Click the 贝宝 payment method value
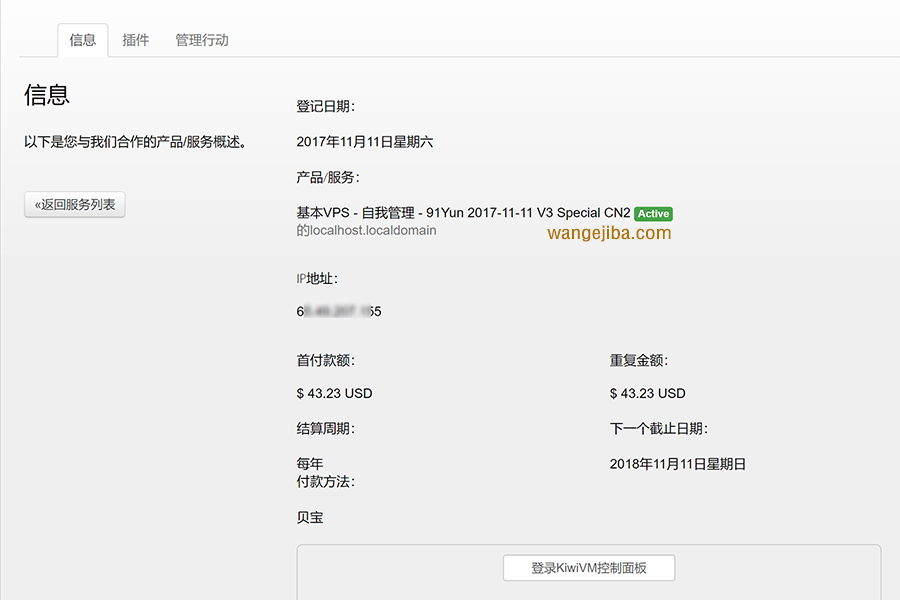The image size is (900, 600). coord(310,518)
